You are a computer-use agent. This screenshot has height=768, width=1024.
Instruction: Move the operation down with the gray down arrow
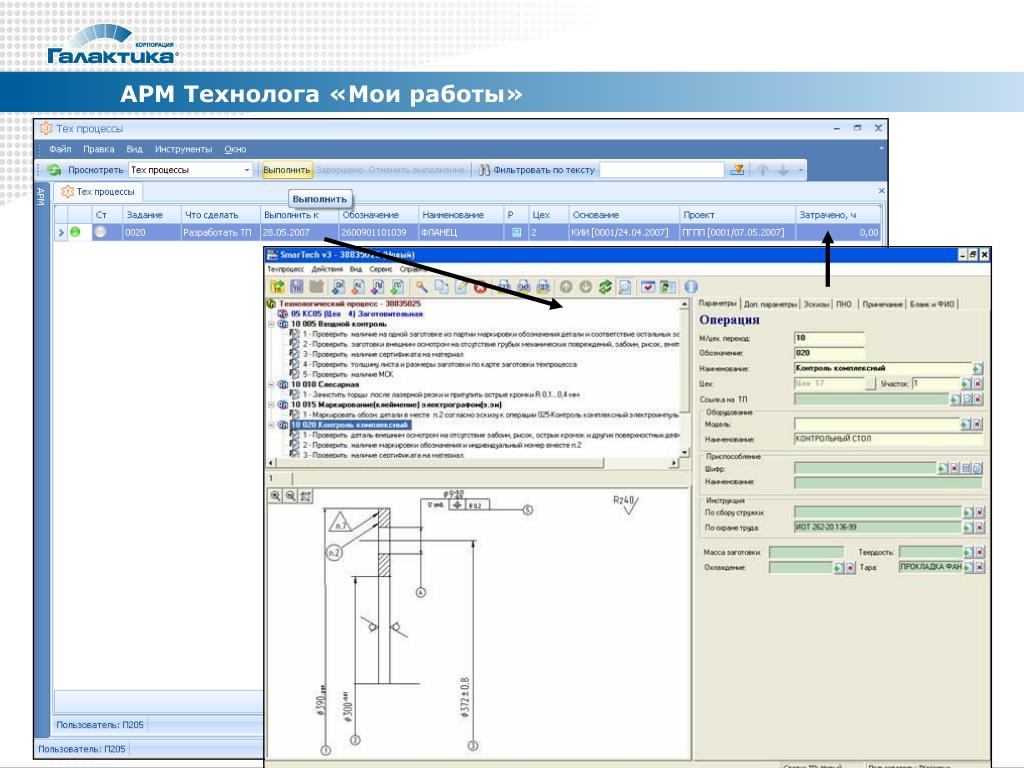[586, 287]
